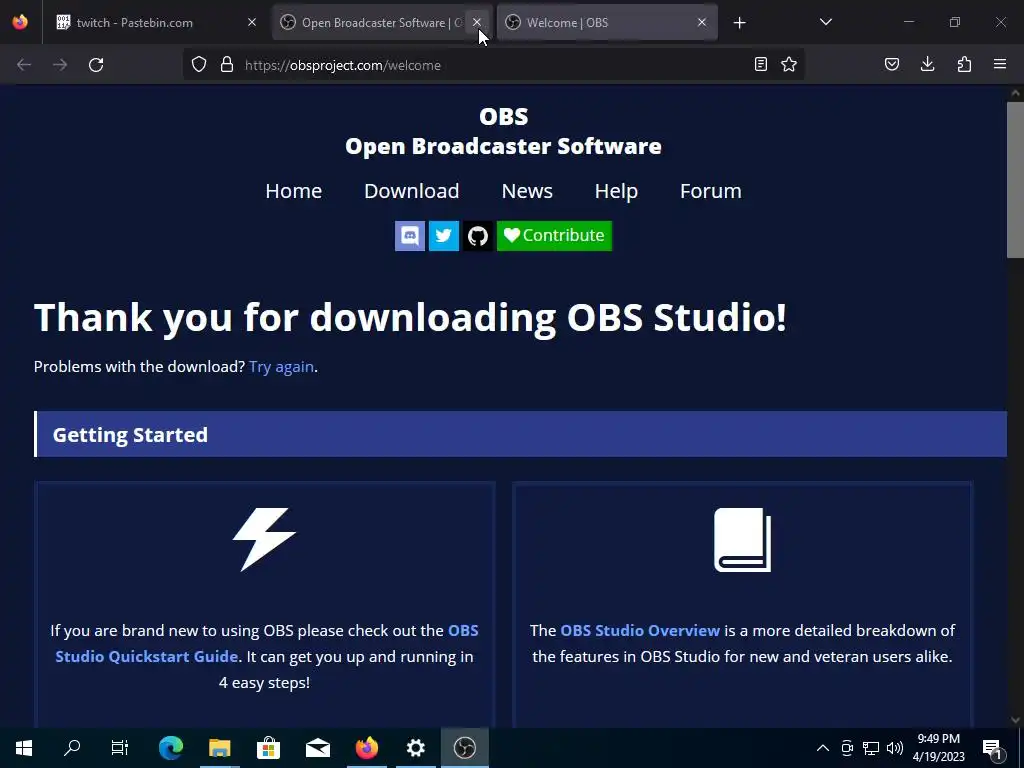Click the address bar URL field
Image resolution: width=1024 pixels, height=768 pixels.
(x=493, y=65)
